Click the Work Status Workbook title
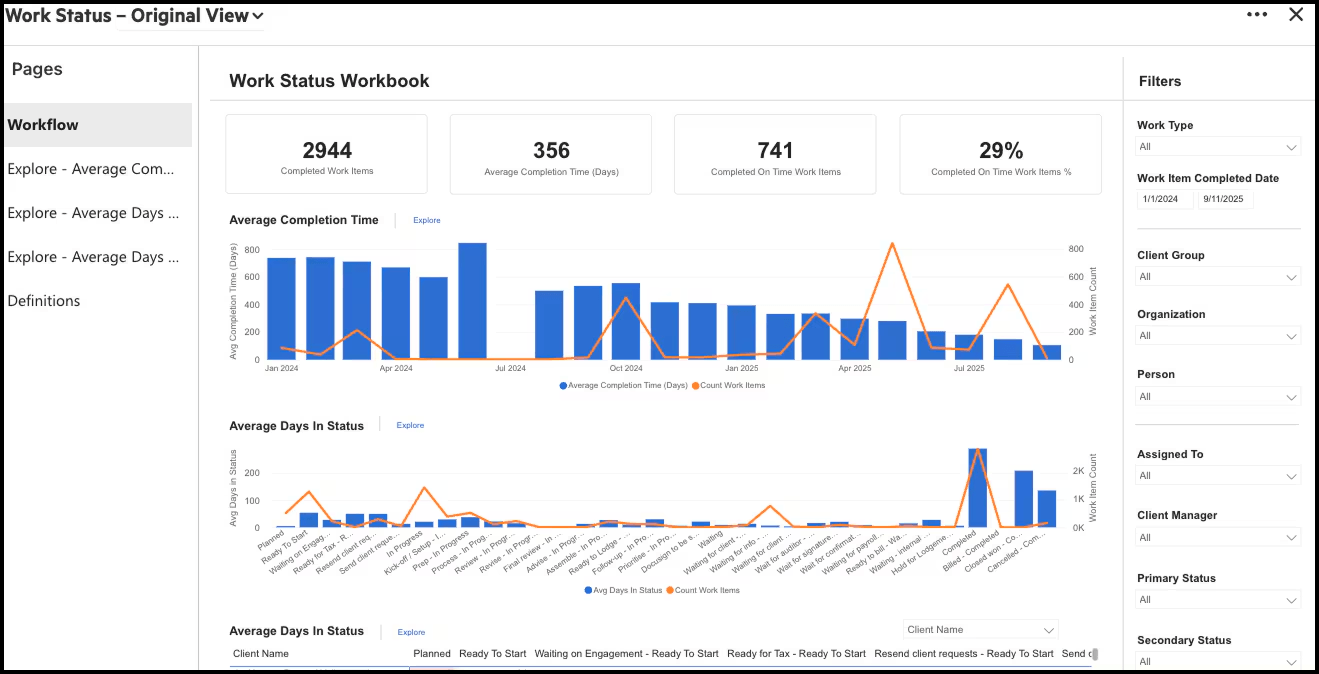The height and width of the screenshot is (674, 1319). click(x=329, y=81)
